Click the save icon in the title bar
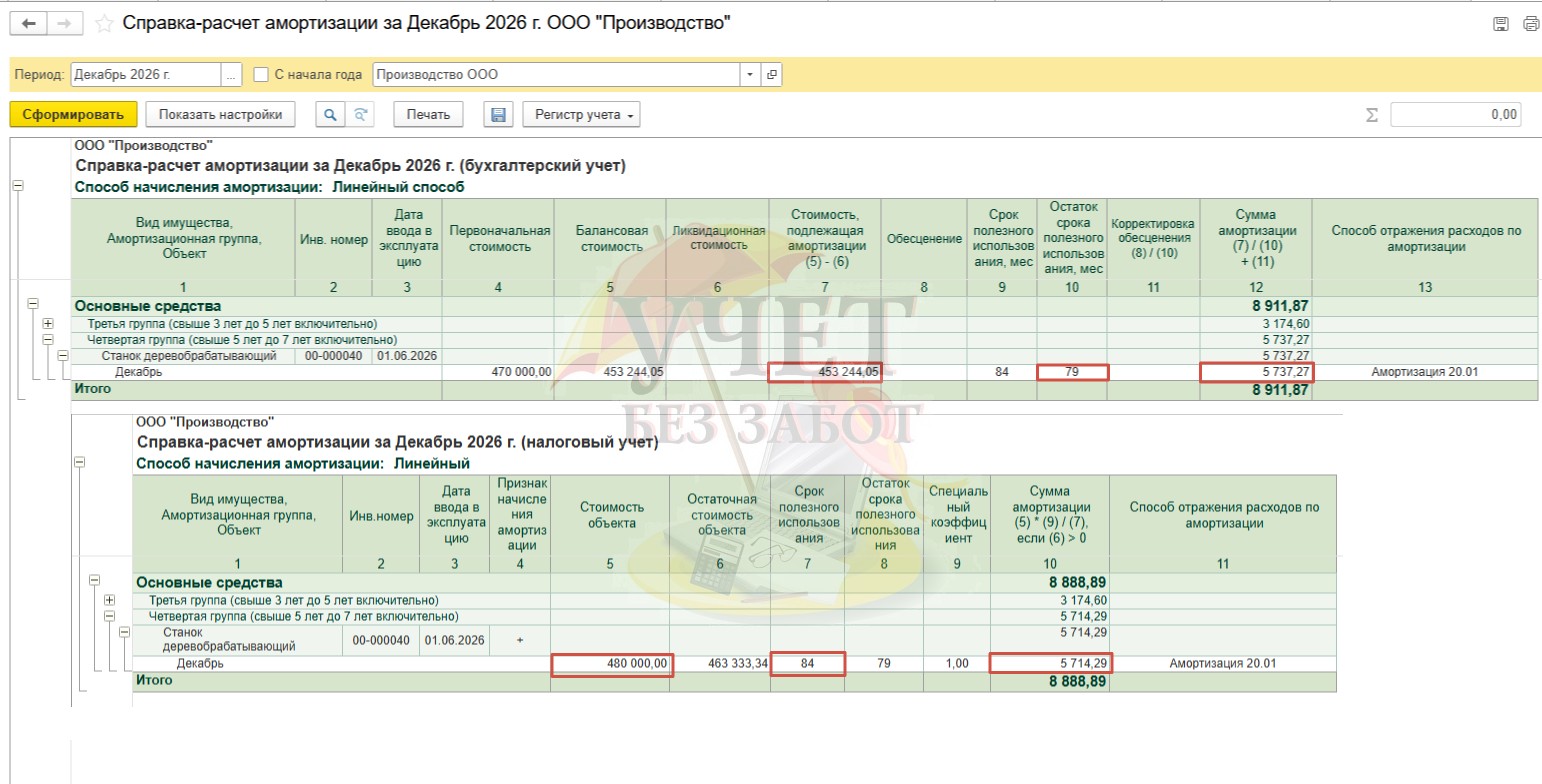1542x784 pixels. (x=1500, y=24)
